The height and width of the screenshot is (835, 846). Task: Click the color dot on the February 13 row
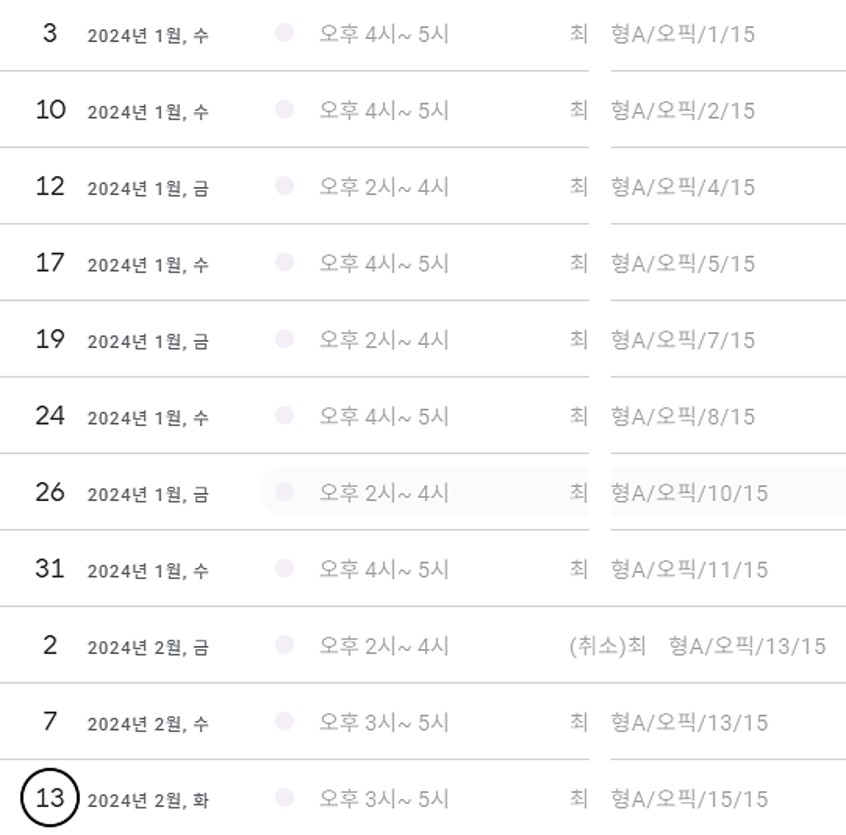[284, 798]
